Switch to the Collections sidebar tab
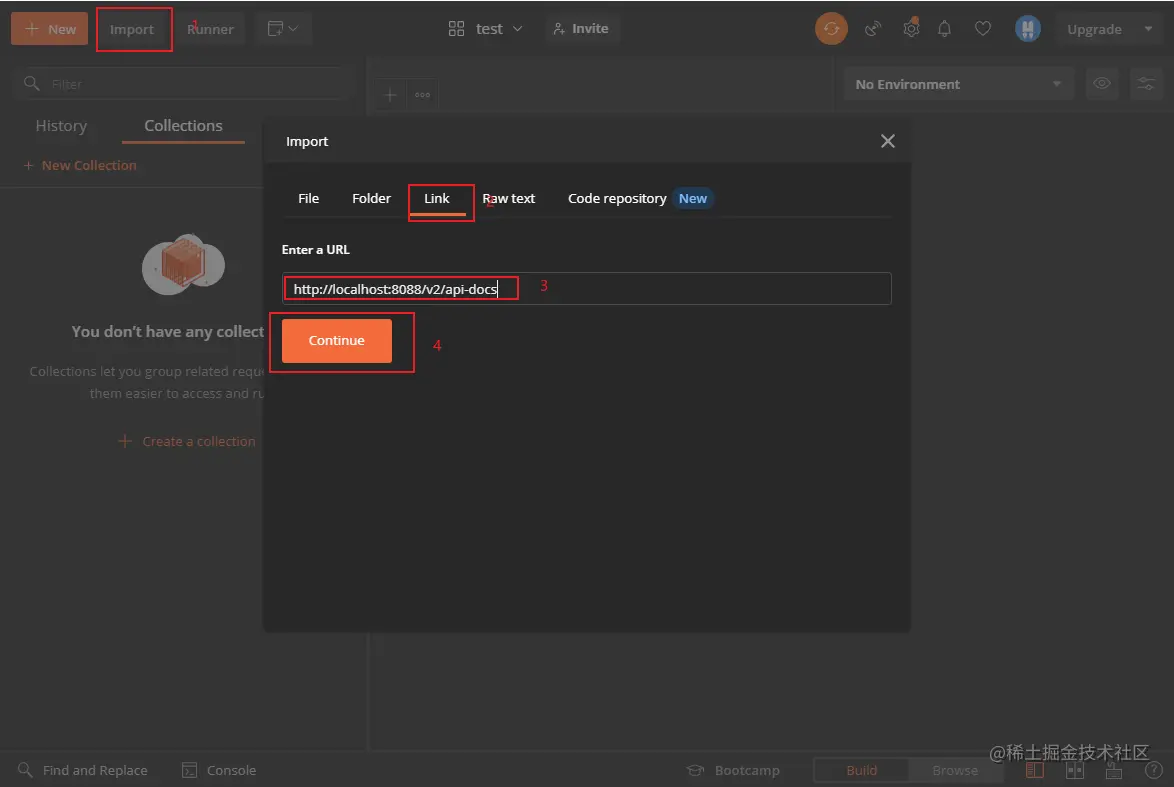The width and height of the screenshot is (1174, 787). (x=183, y=126)
